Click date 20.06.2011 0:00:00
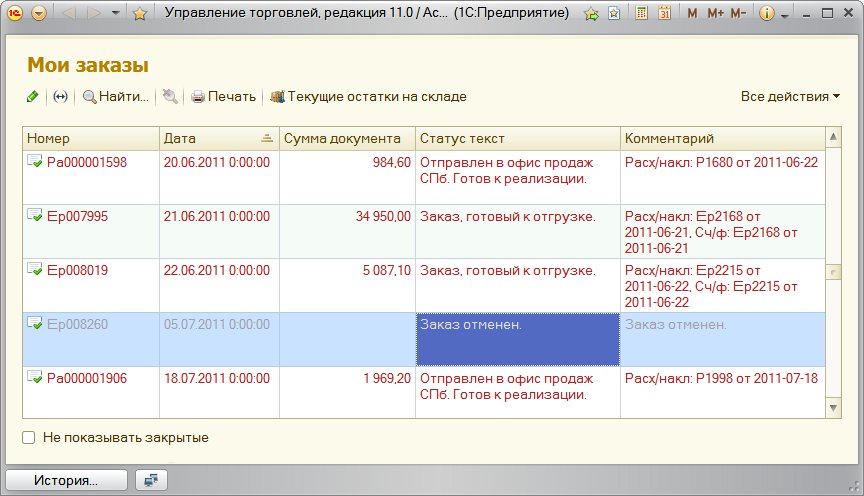 (217, 162)
